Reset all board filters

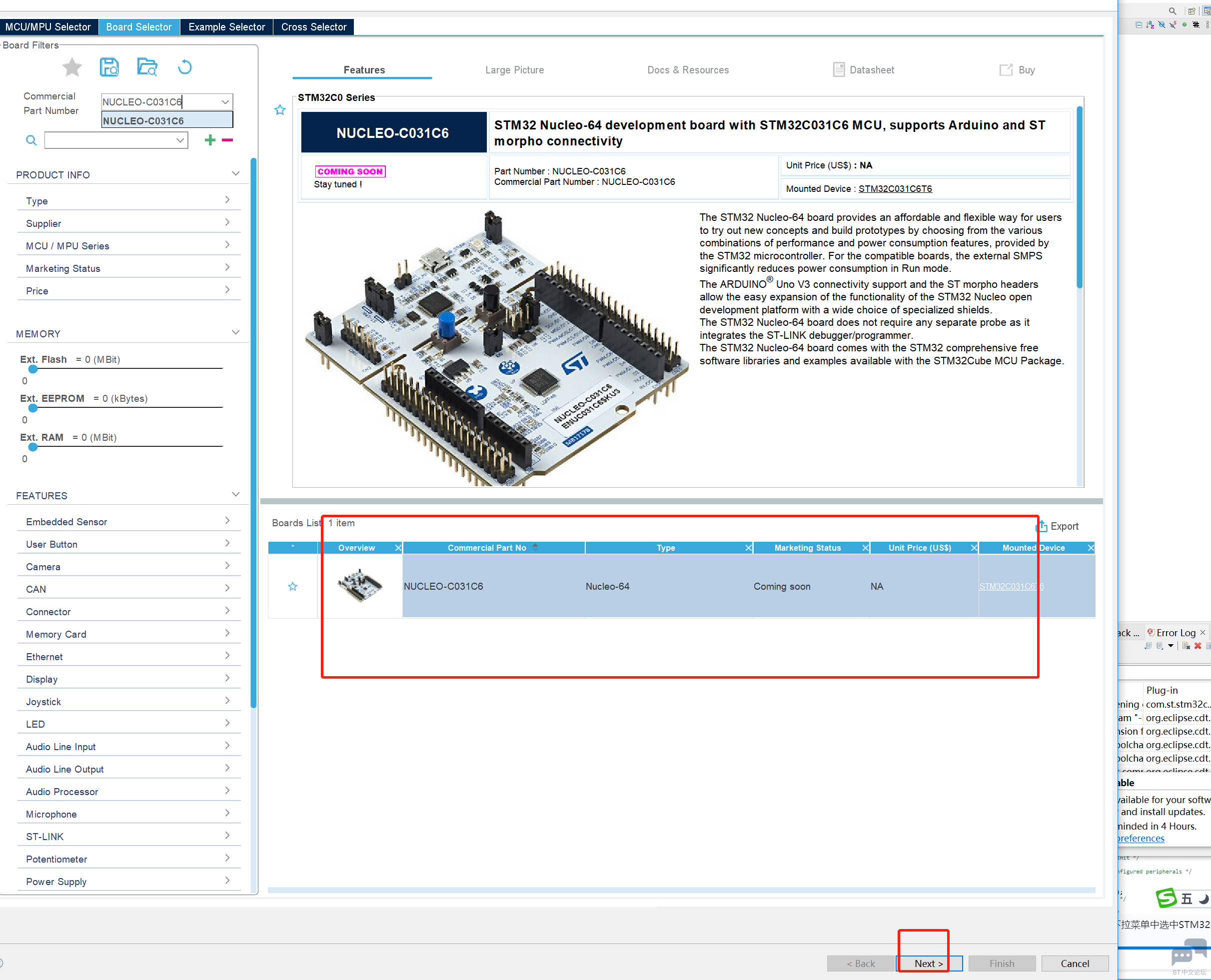pos(184,67)
